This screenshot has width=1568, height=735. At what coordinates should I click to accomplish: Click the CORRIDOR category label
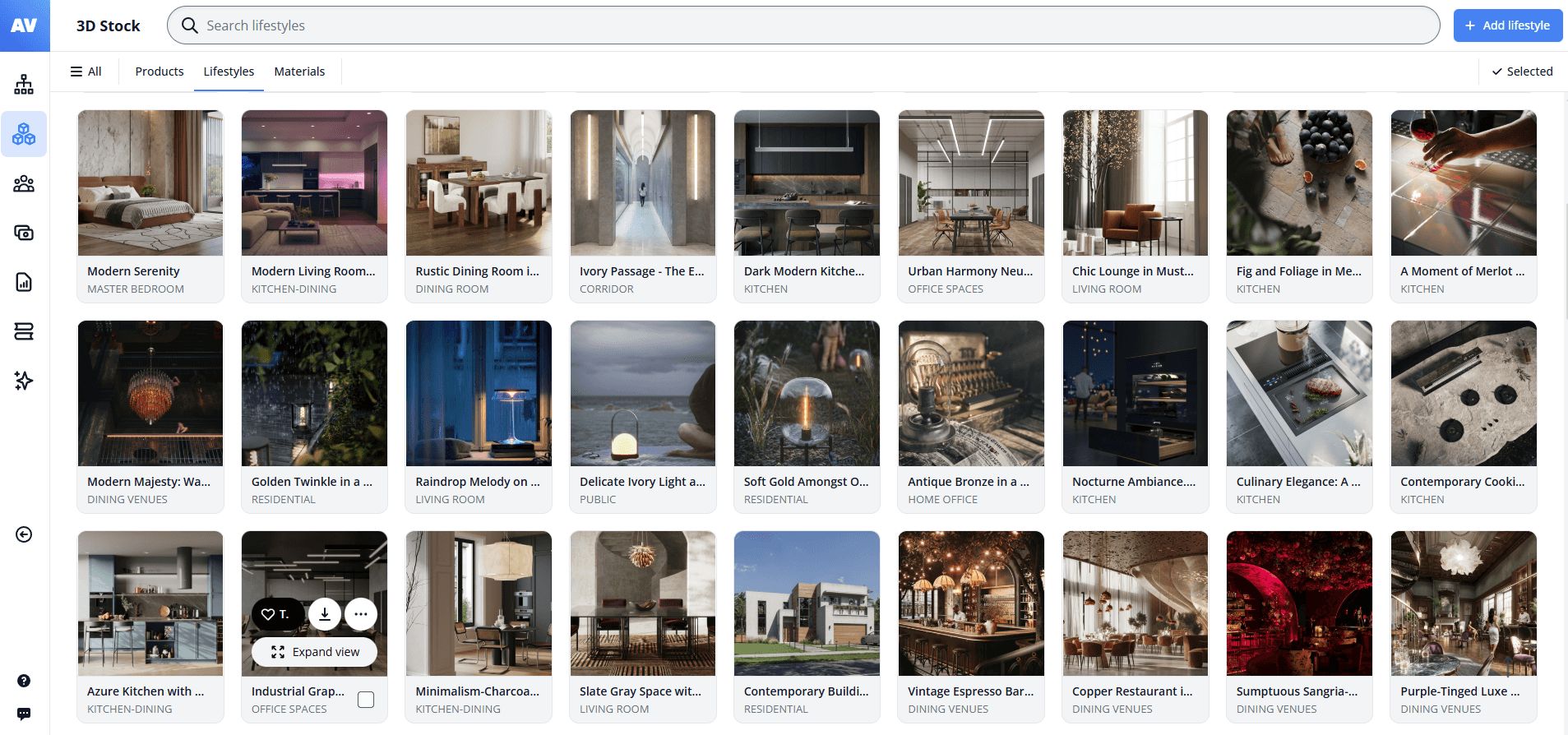point(607,289)
